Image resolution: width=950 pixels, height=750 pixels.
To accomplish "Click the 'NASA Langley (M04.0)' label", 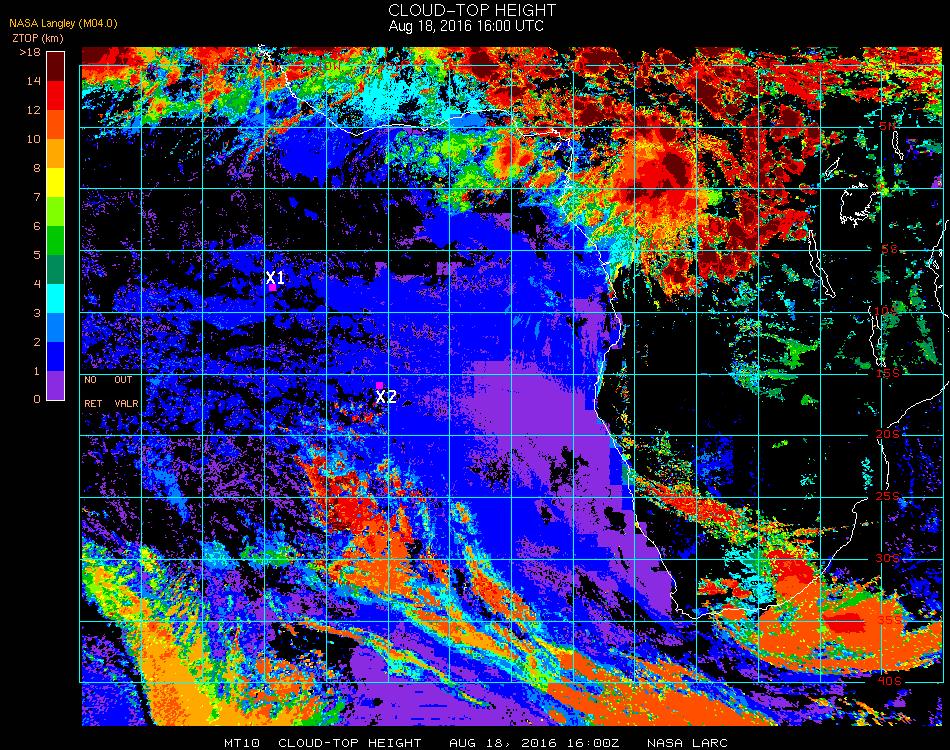I will [63, 23].
